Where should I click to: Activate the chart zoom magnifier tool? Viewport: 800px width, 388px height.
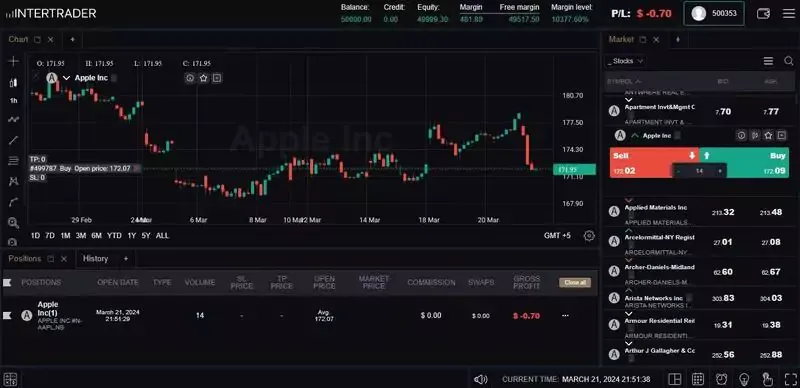click(x=13, y=223)
